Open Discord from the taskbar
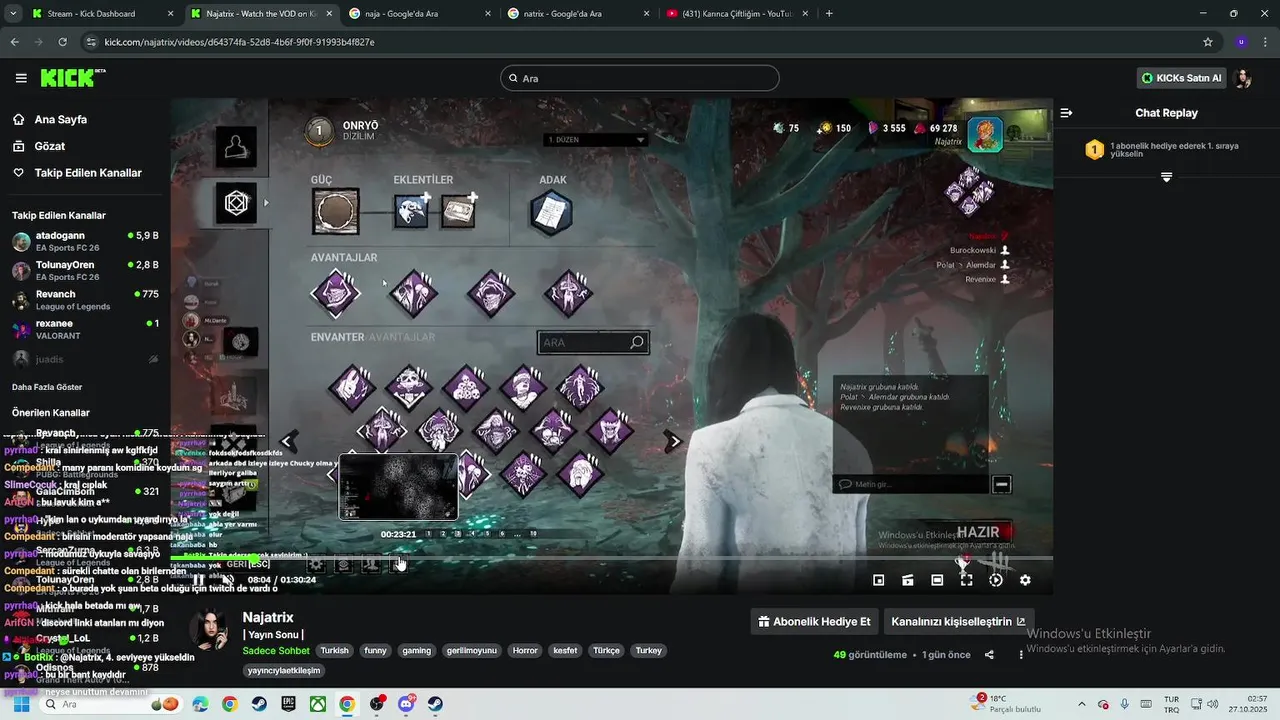 (406, 704)
